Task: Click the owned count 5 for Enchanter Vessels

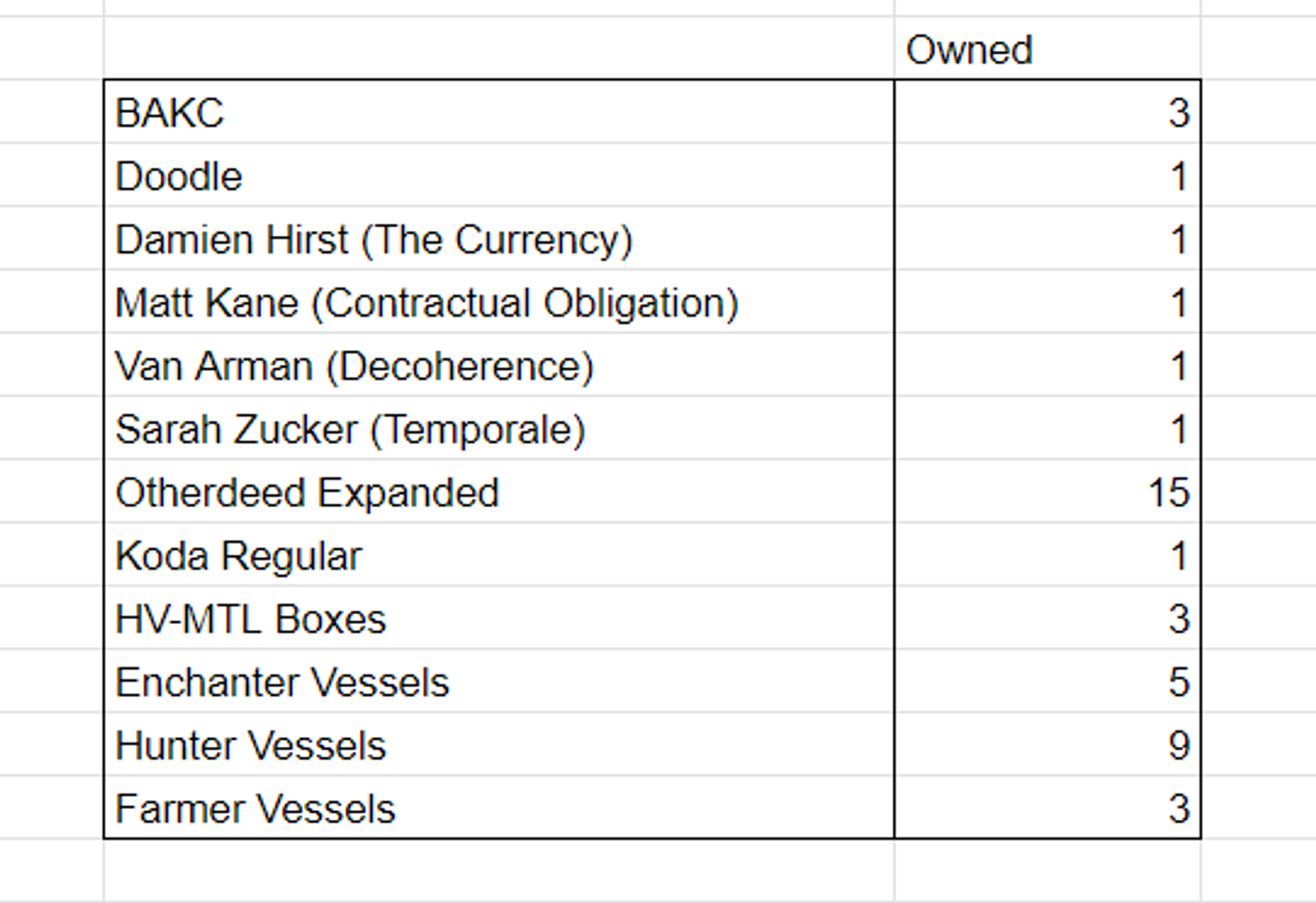Action: coord(1178,682)
